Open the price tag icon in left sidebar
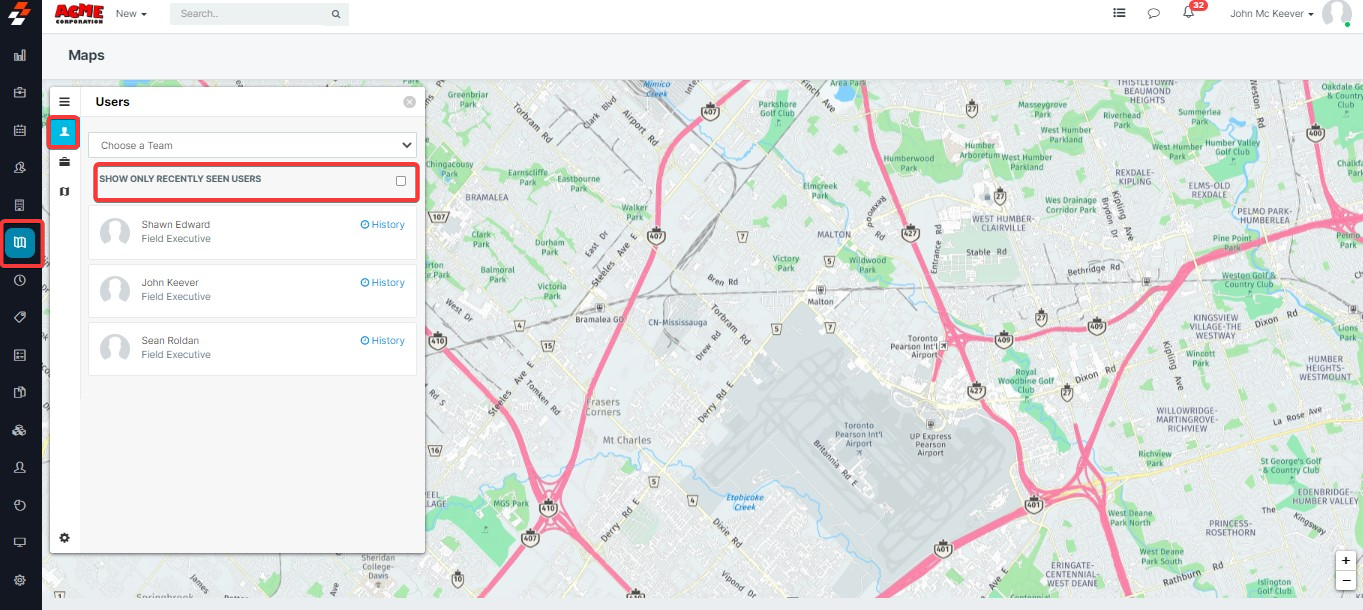This screenshot has height=610, width=1363. (x=20, y=317)
